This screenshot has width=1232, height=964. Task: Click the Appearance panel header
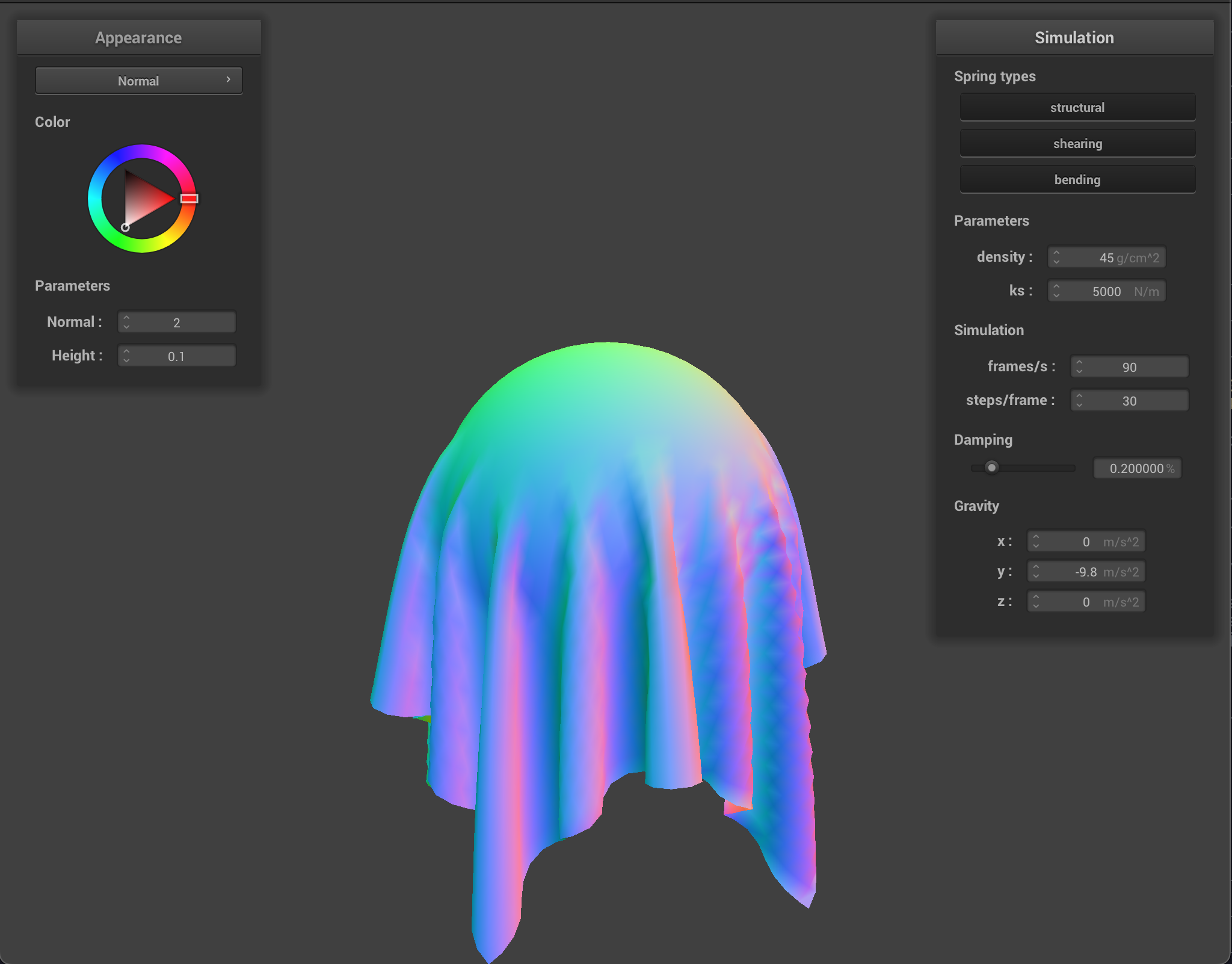pyautogui.click(x=138, y=38)
